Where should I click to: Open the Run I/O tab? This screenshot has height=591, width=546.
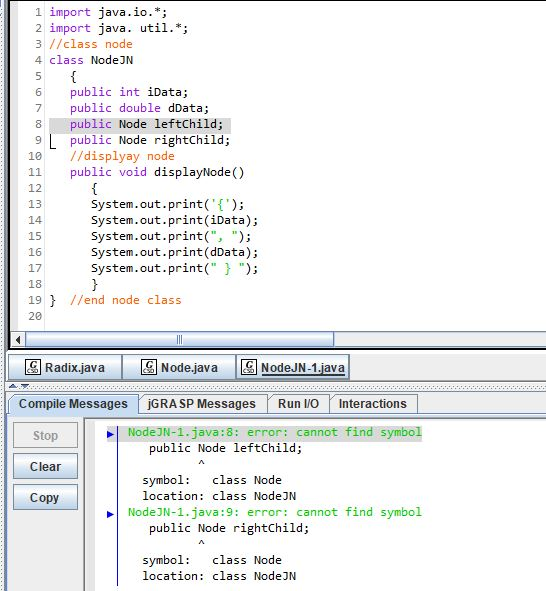[x=298, y=404]
